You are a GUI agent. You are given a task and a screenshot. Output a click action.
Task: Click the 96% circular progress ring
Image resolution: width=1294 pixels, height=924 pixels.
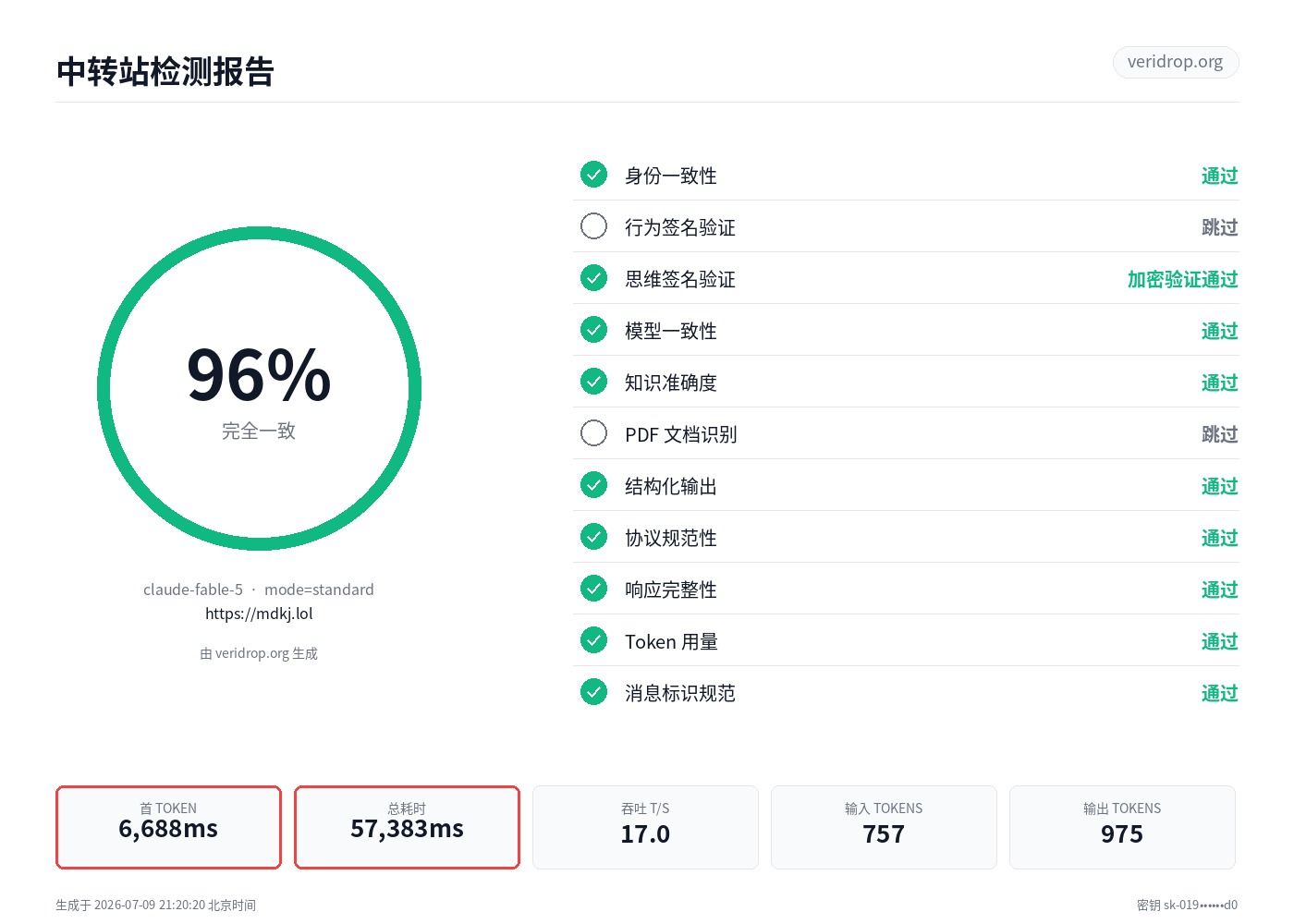[259, 388]
